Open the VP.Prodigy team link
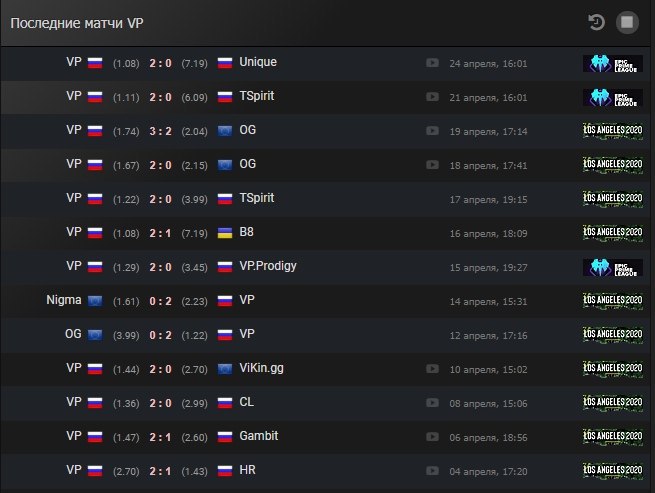This screenshot has height=493, width=655. tap(268, 266)
